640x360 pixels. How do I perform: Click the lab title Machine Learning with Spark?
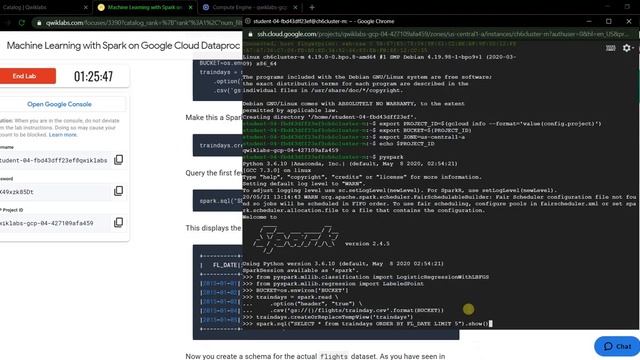coord(123,45)
